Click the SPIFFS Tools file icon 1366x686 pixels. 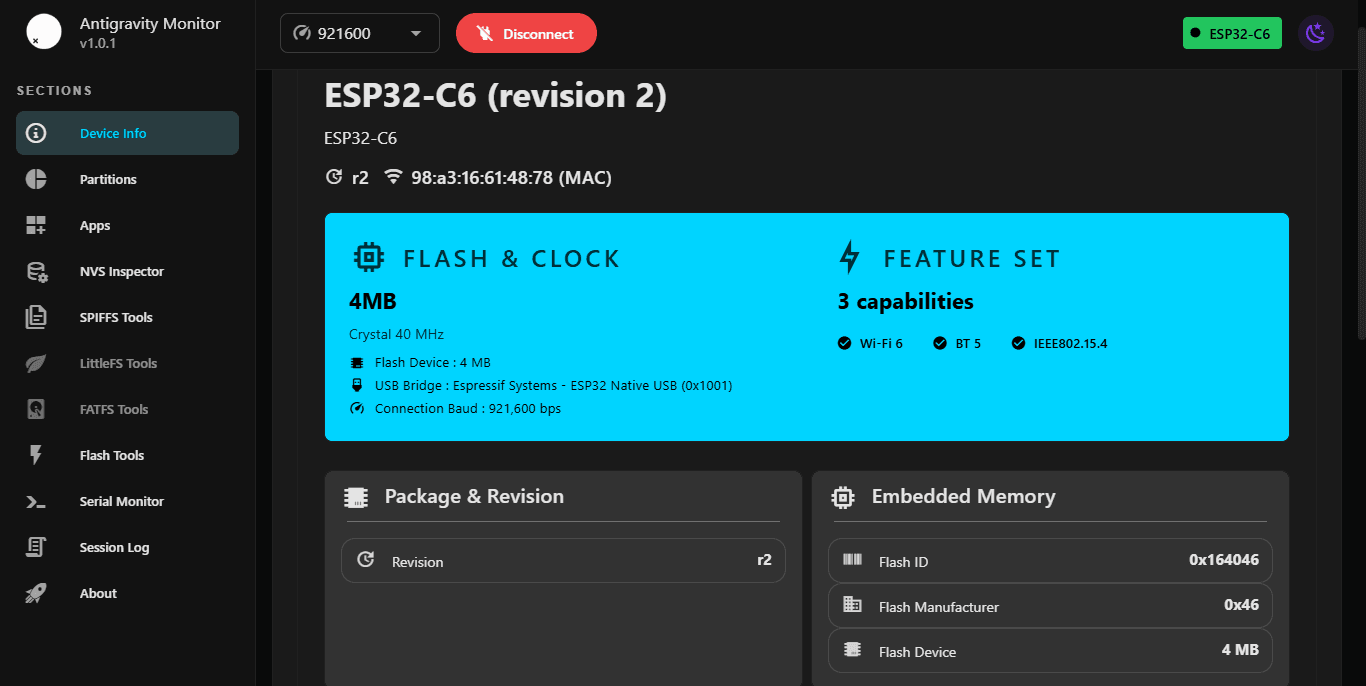point(36,317)
